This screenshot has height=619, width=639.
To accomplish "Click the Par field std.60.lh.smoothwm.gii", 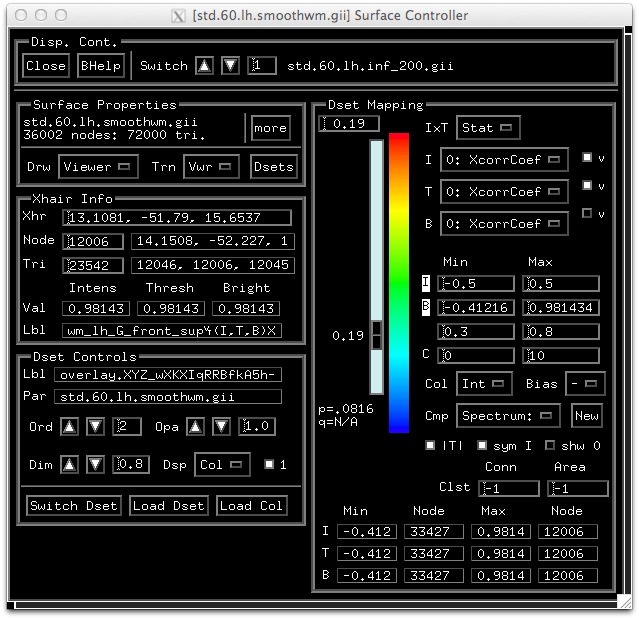I will point(167,397).
